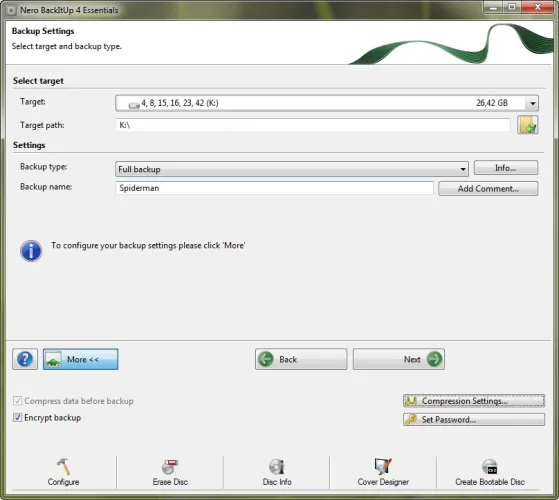
Task: Open Create Bootable Disc
Action: tap(490, 472)
